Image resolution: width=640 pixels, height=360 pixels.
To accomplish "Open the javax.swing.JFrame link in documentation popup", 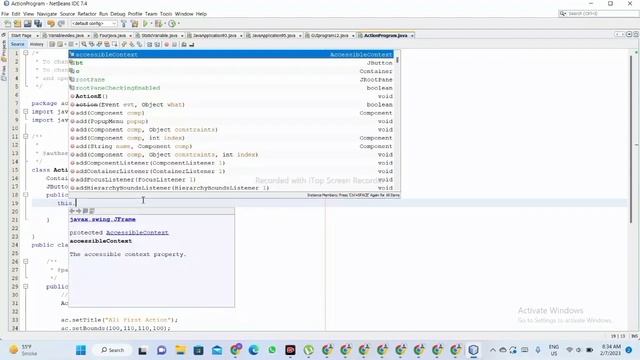I will pyautogui.click(x=102, y=219).
